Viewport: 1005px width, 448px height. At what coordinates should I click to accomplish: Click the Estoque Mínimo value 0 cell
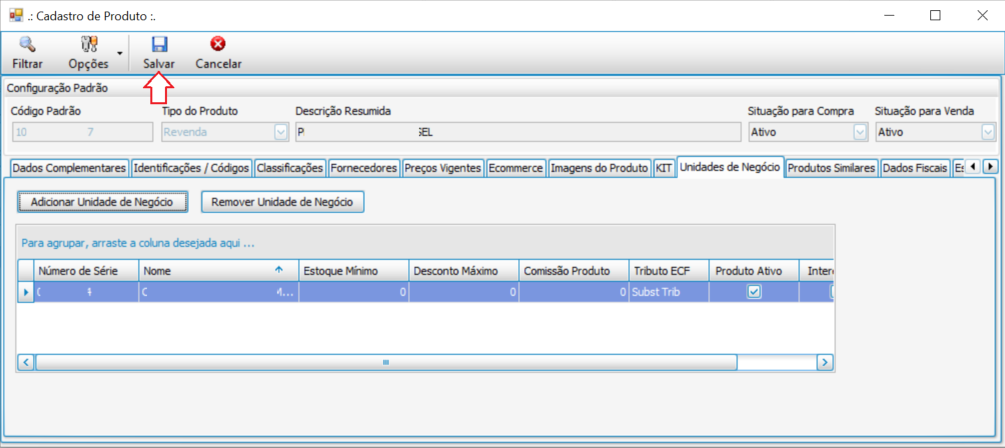[x=354, y=292]
